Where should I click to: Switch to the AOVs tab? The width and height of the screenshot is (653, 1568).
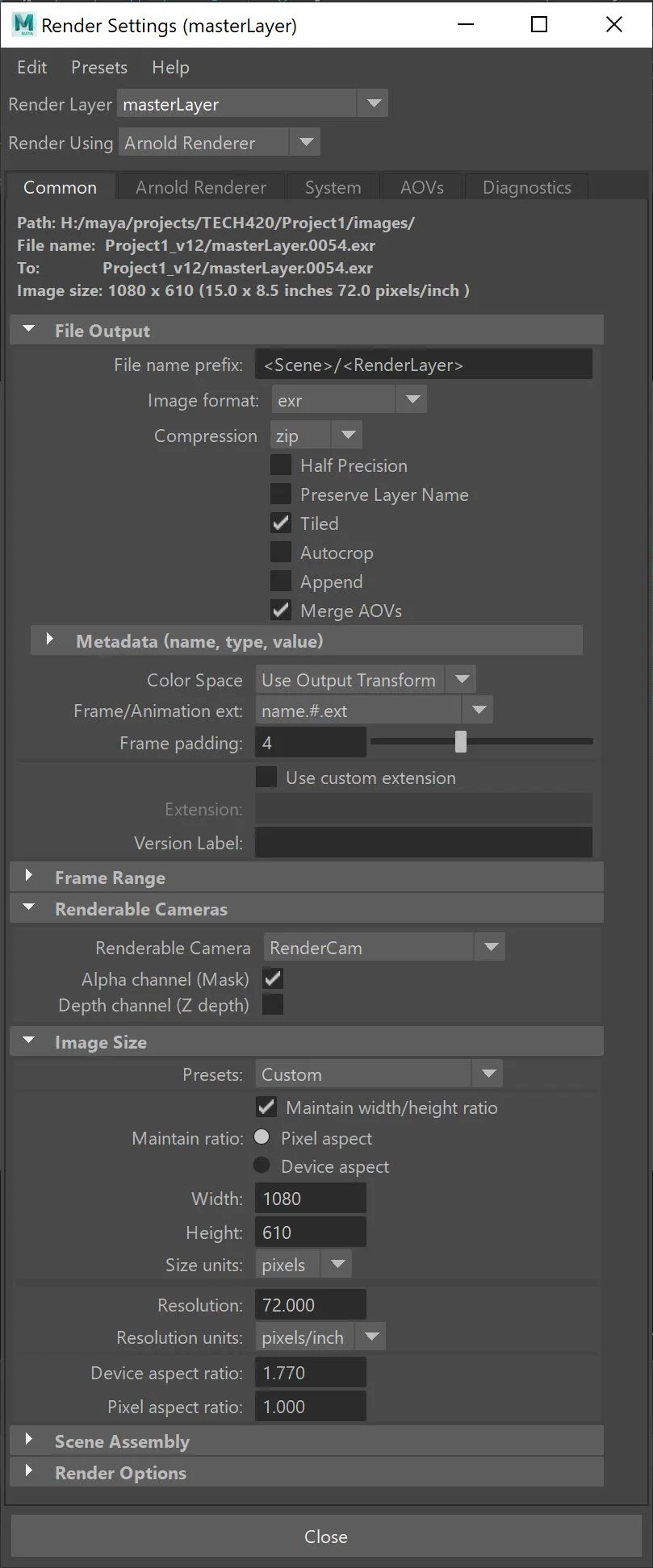point(422,187)
